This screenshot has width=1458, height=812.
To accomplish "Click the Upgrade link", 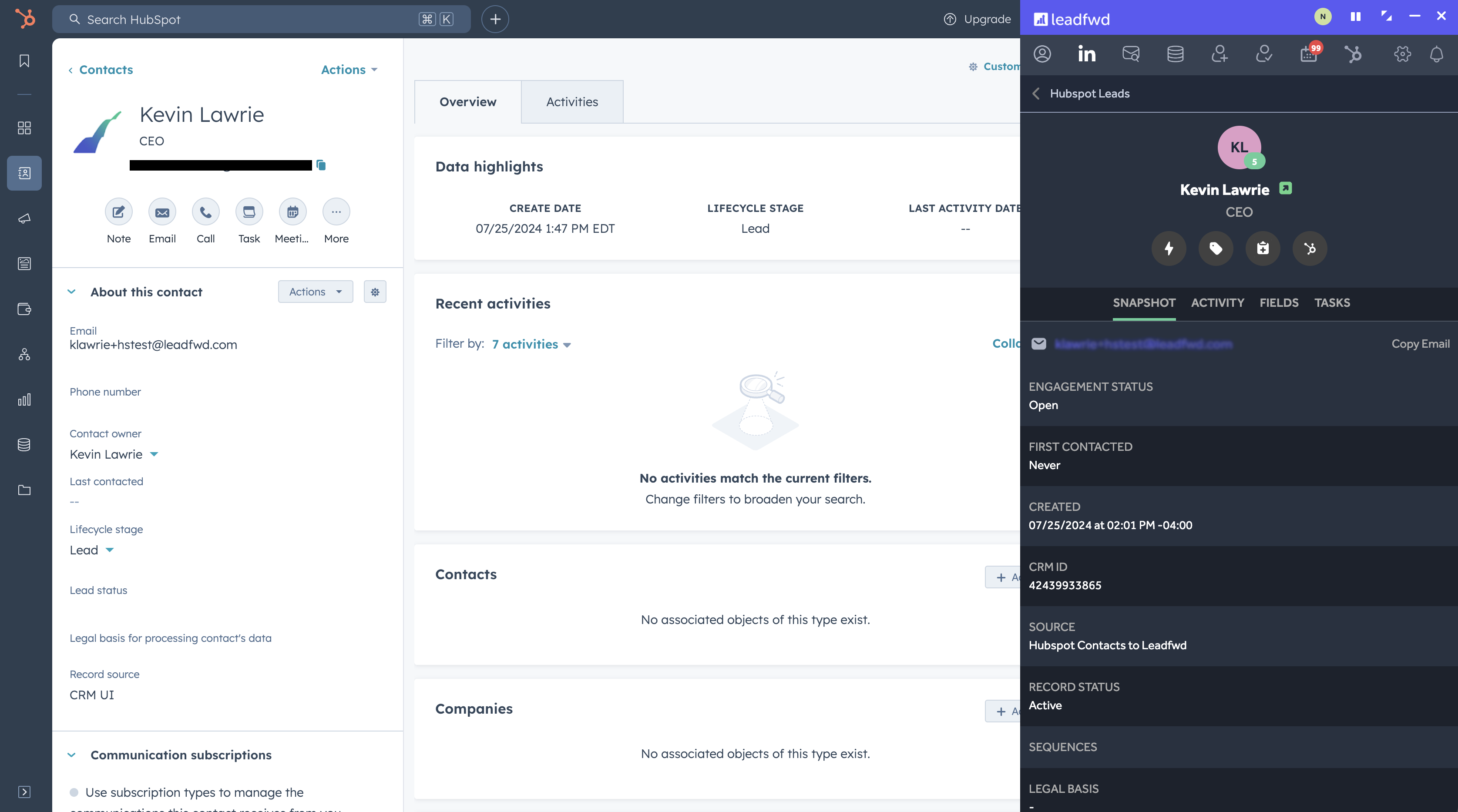I will pyautogui.click(x=978, y=19).
